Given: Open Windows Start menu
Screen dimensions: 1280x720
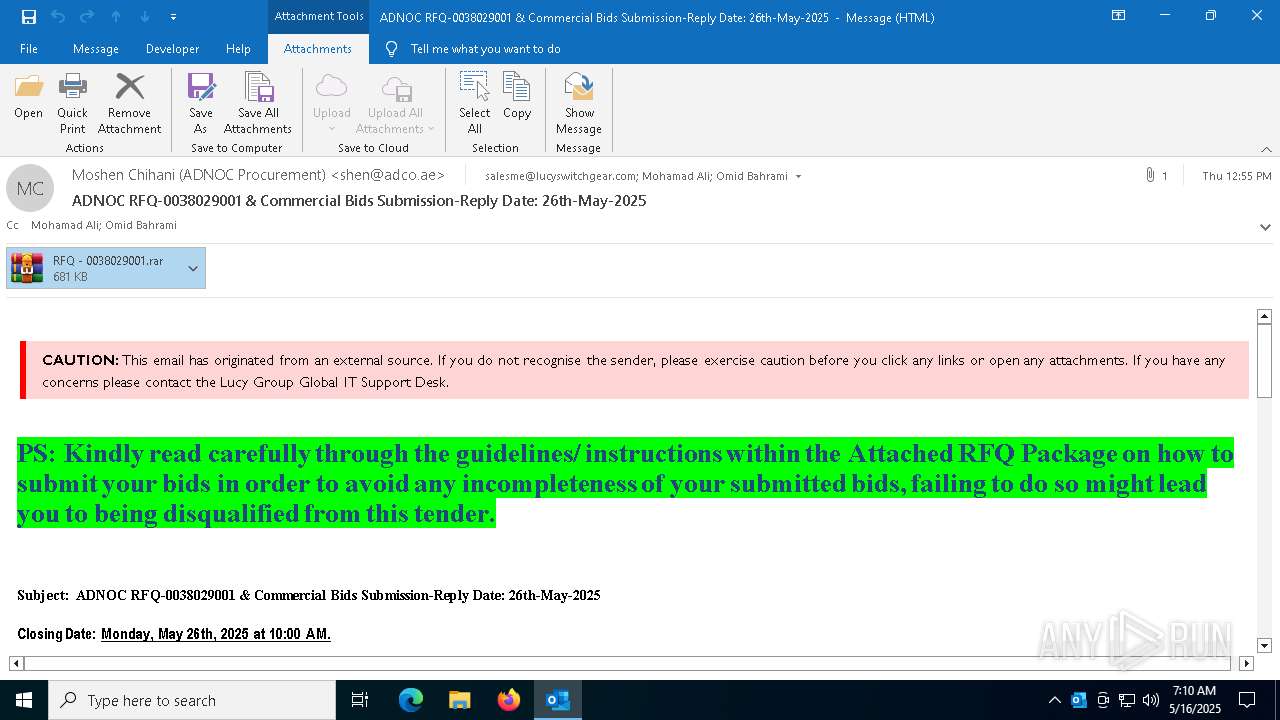Looking at the screenshot, I should (24, 700).
